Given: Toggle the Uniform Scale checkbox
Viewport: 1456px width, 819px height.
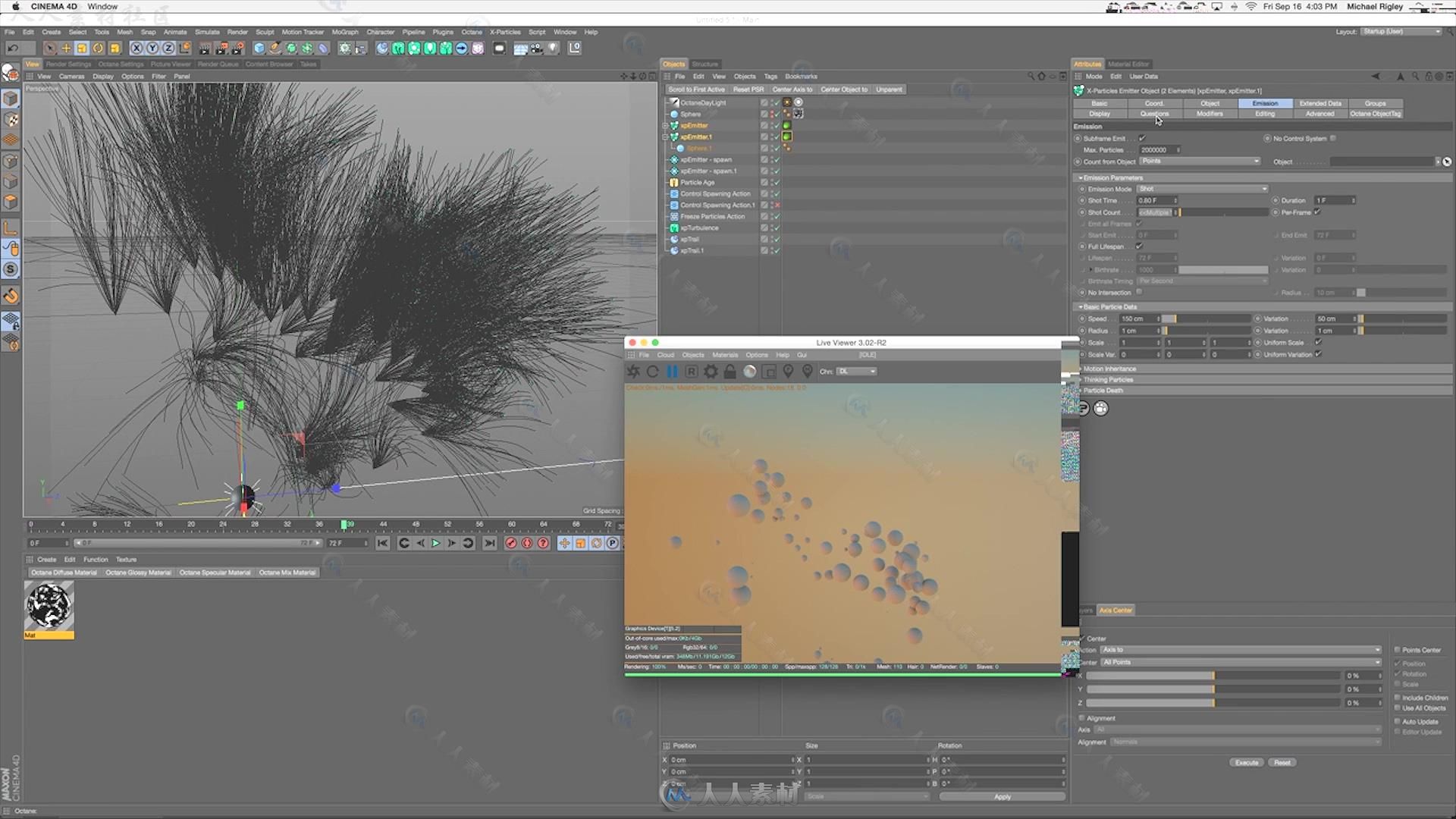Looking at the screenshot, I should tap(1319, 343).
